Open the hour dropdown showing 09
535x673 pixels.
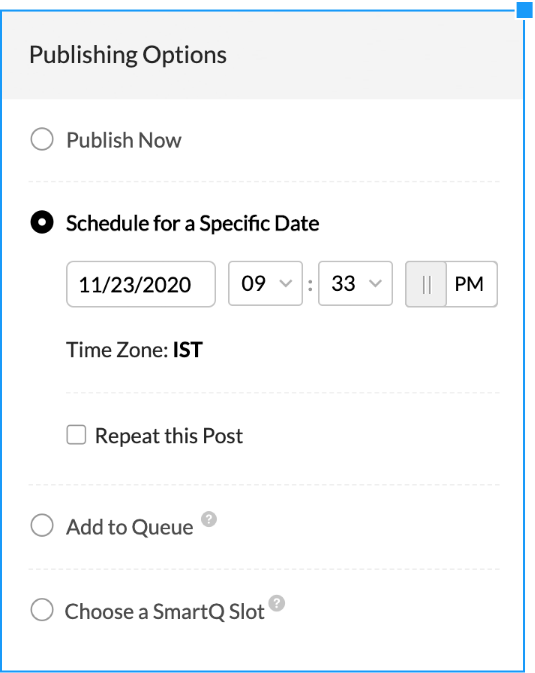pyautogui.click(x=265, y=283)
